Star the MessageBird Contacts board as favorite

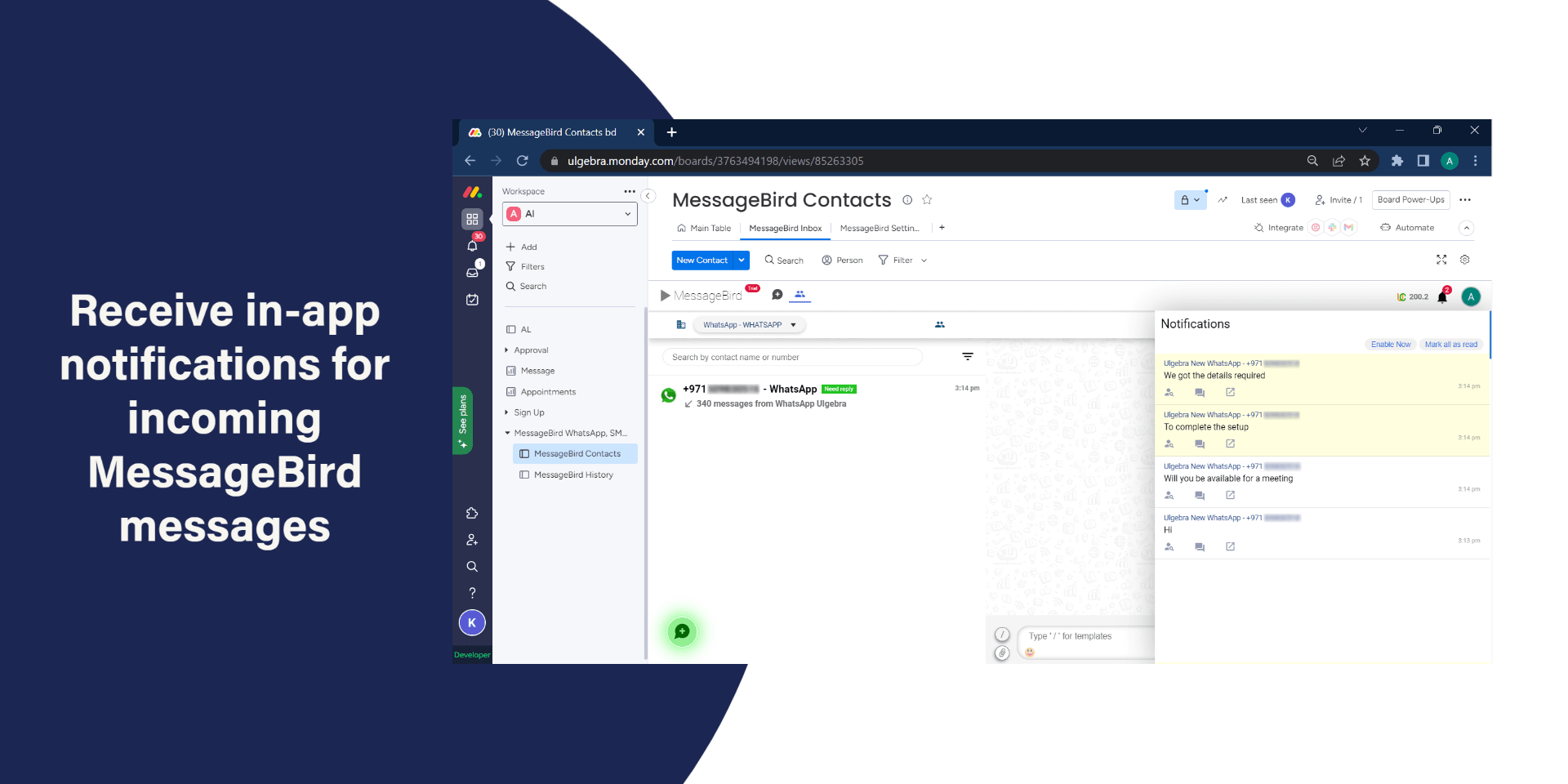[927, 199]
